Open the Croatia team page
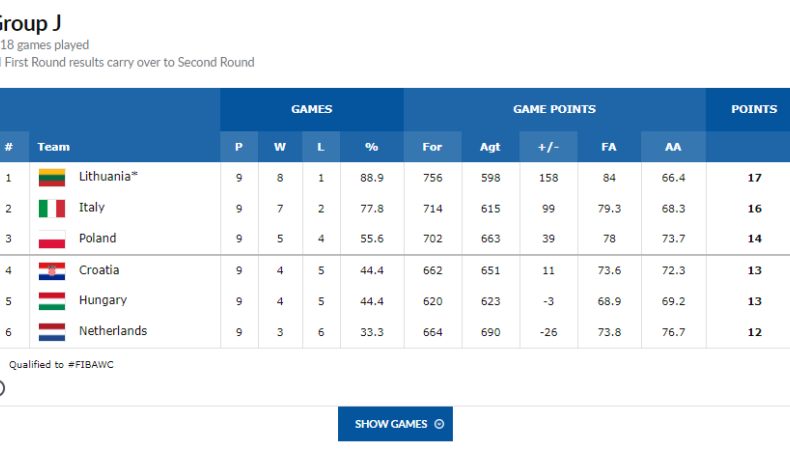This screenshot has width=790, height=450. [99, 270]
